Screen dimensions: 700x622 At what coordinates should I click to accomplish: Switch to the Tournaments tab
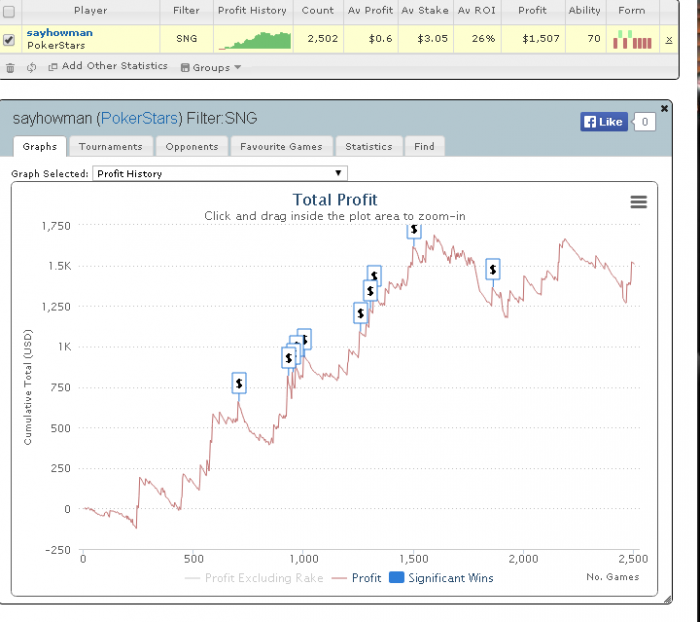pyautogui.click(x=110, y=146)
